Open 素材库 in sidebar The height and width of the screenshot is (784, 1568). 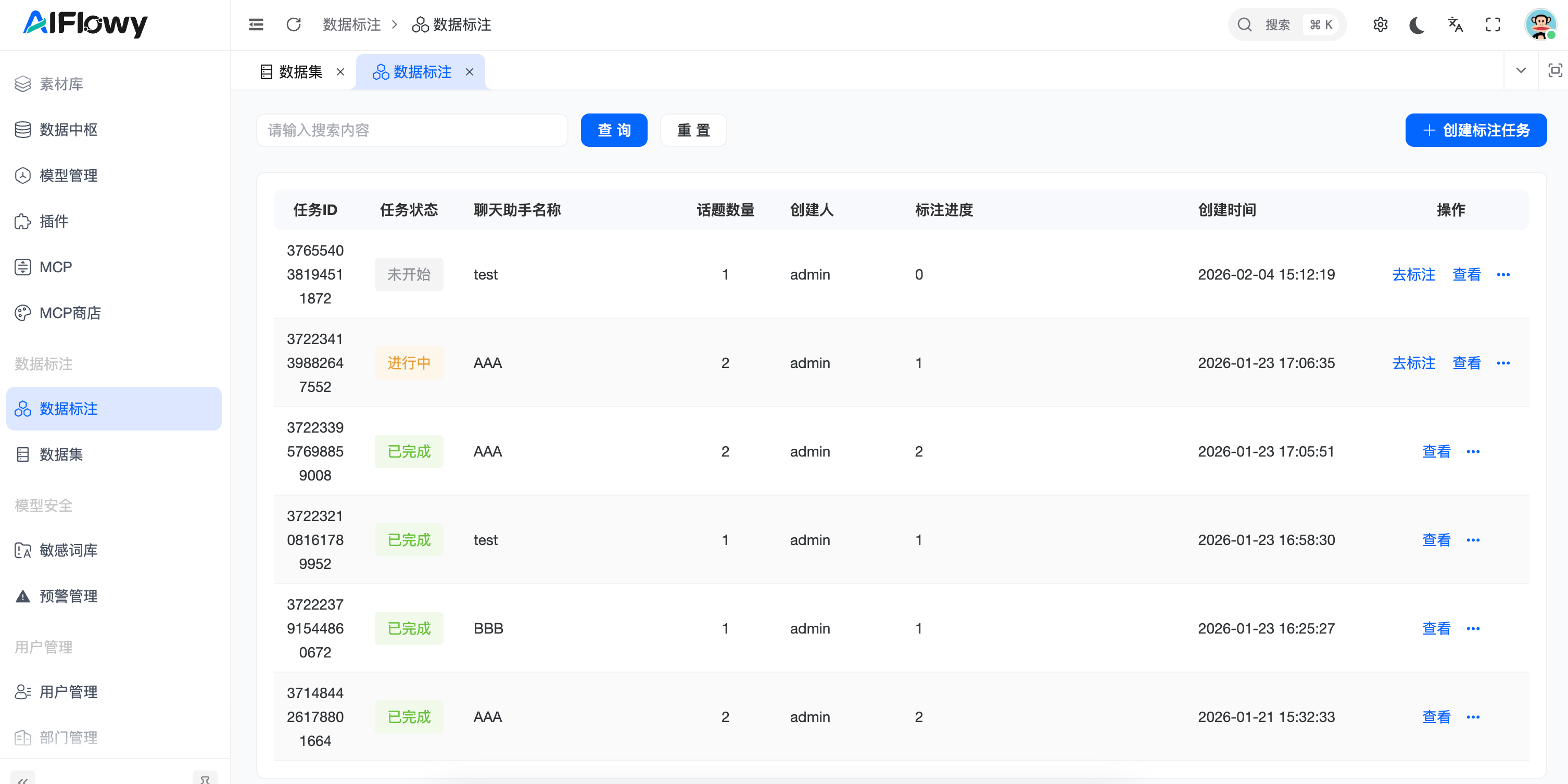pyautogui.click(x=61, y=84)
